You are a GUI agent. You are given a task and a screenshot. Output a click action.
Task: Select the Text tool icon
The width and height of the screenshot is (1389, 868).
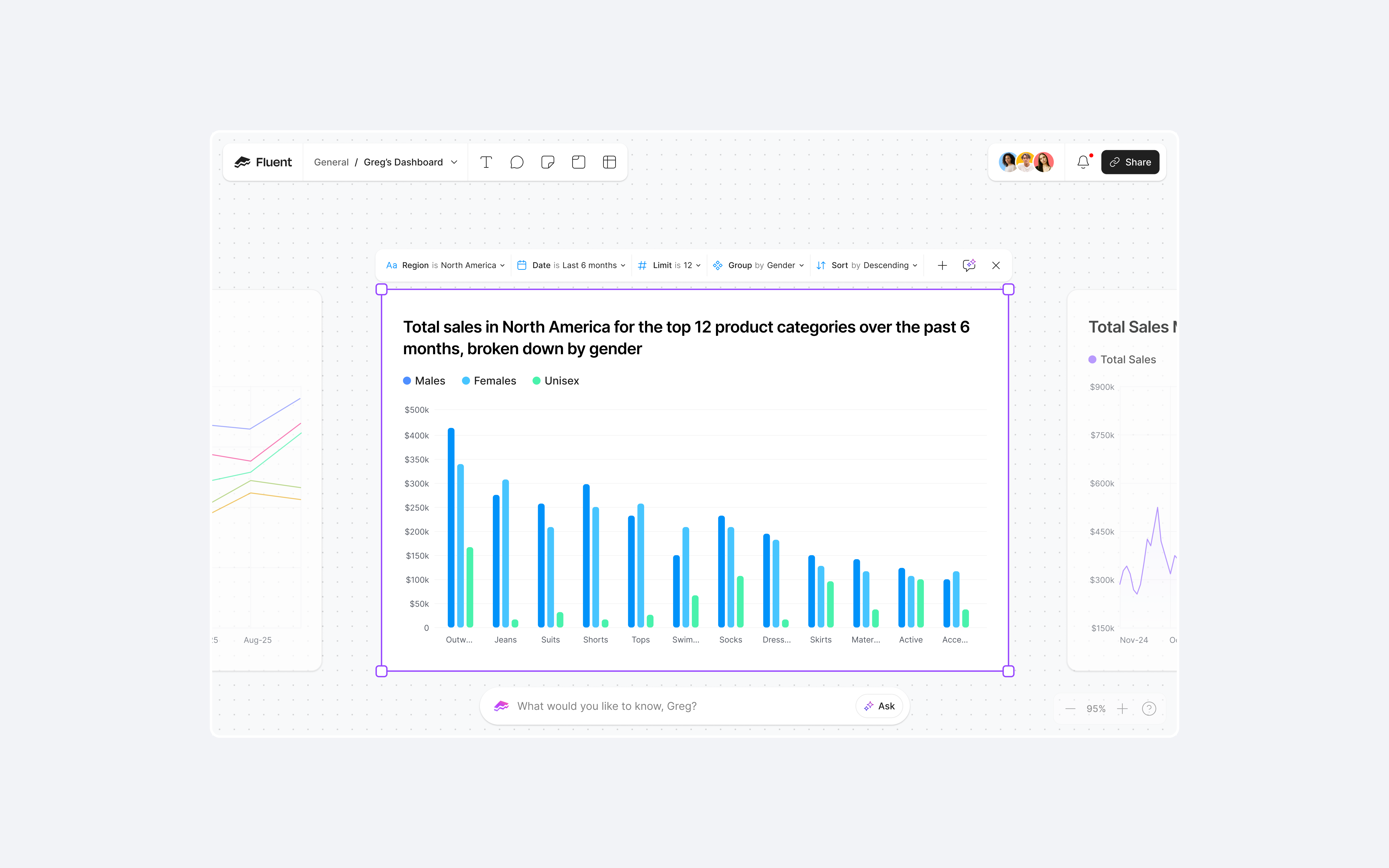(486, 163)
